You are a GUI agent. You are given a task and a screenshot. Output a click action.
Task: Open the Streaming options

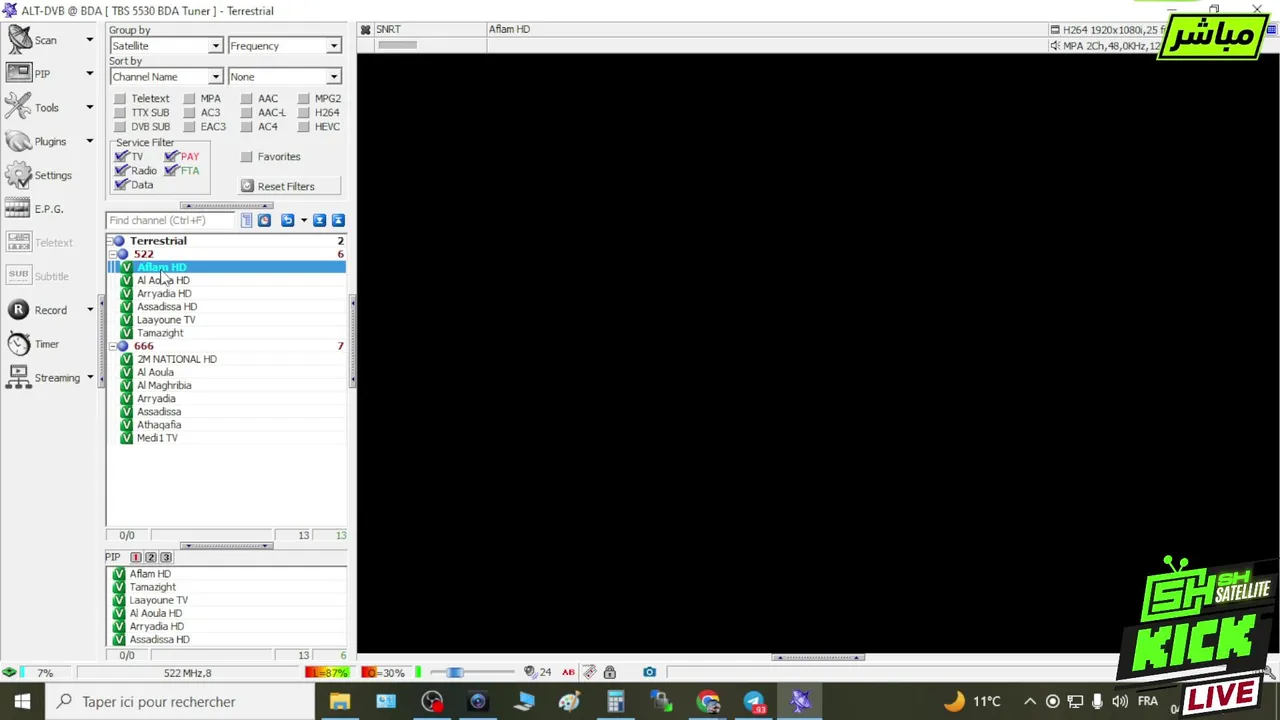click(x=50, y=378)
